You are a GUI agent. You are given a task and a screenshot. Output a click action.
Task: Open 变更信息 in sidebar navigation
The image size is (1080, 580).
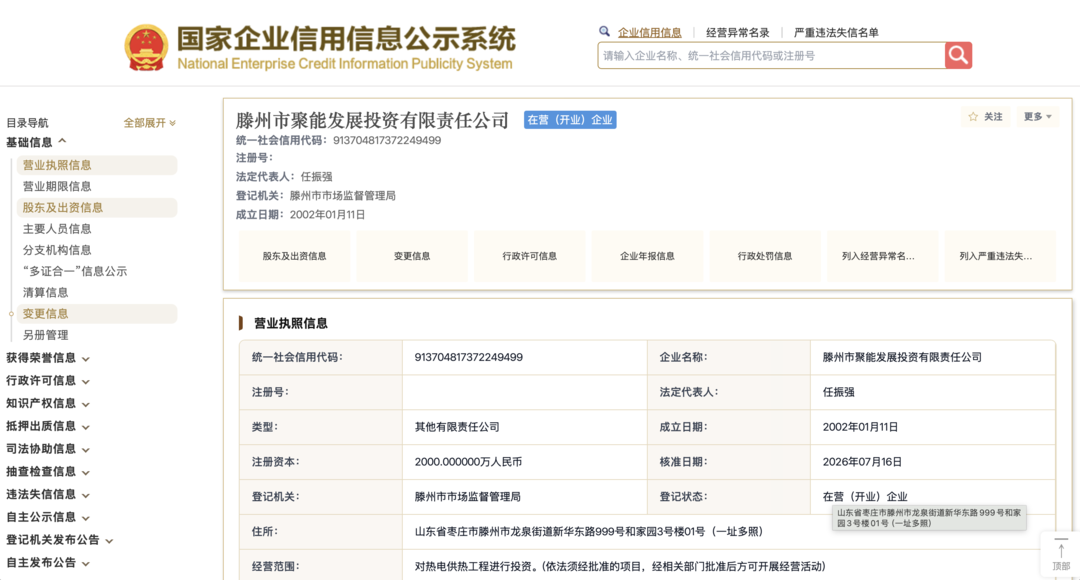point(96,314)
